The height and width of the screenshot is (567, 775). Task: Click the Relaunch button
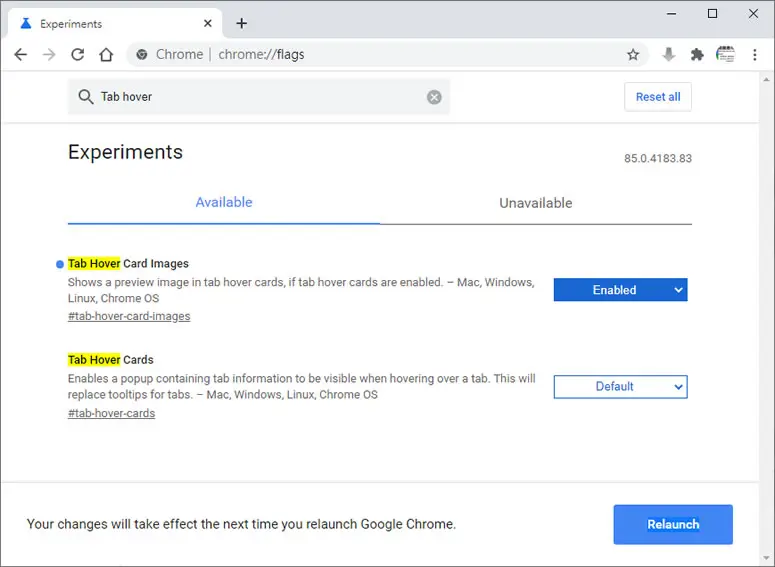(673, 524)
